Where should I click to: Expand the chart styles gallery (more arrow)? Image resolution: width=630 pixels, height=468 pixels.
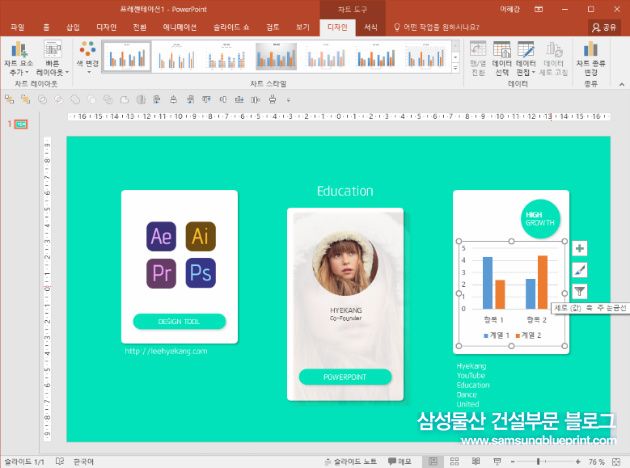456,68
